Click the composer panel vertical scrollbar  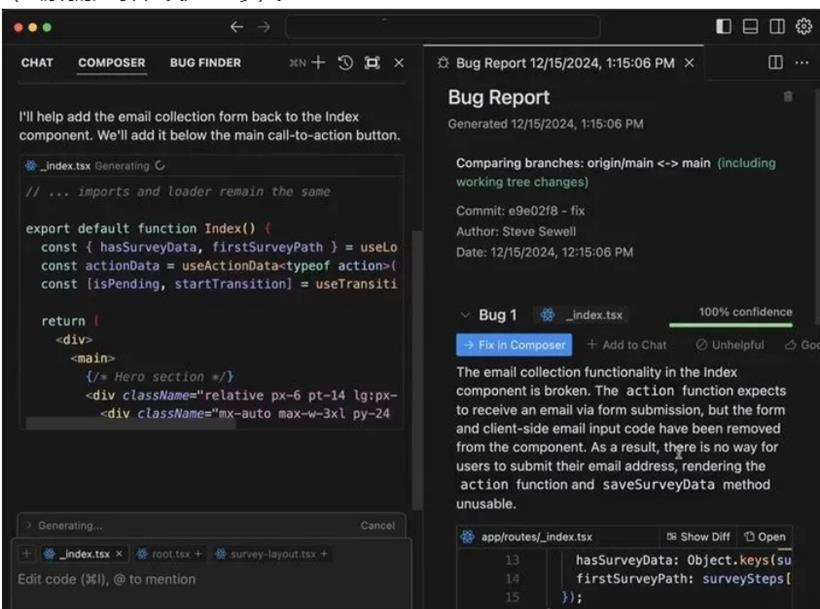click(417, 369)
